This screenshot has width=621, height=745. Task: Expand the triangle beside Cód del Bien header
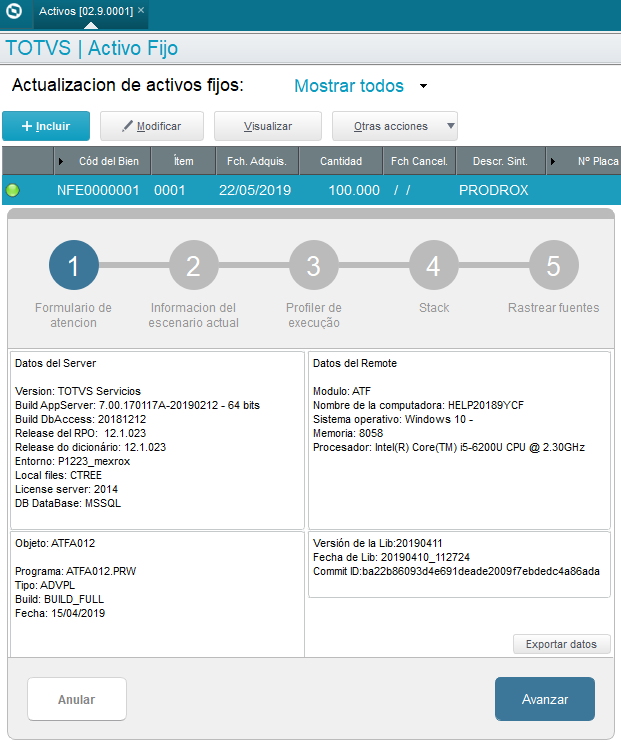coord(61,162)
